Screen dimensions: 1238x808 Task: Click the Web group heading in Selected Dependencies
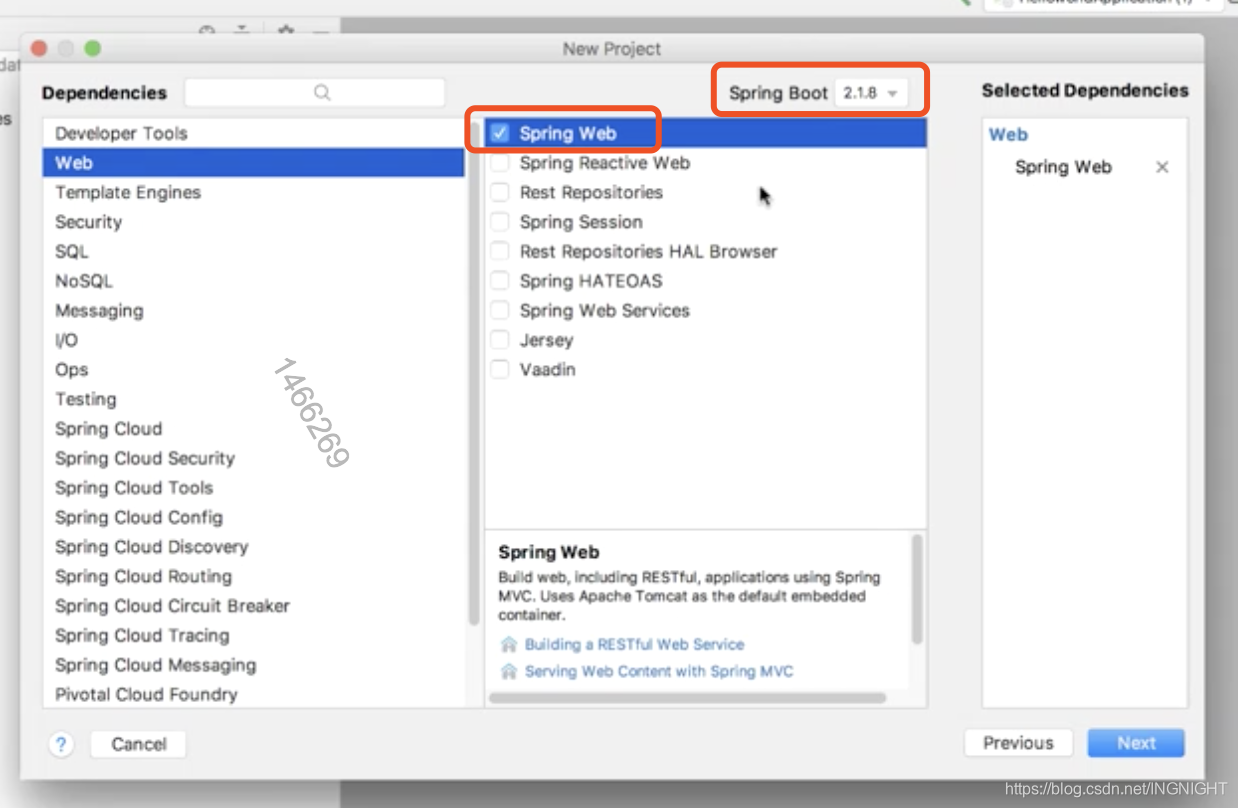(1008, 134)
